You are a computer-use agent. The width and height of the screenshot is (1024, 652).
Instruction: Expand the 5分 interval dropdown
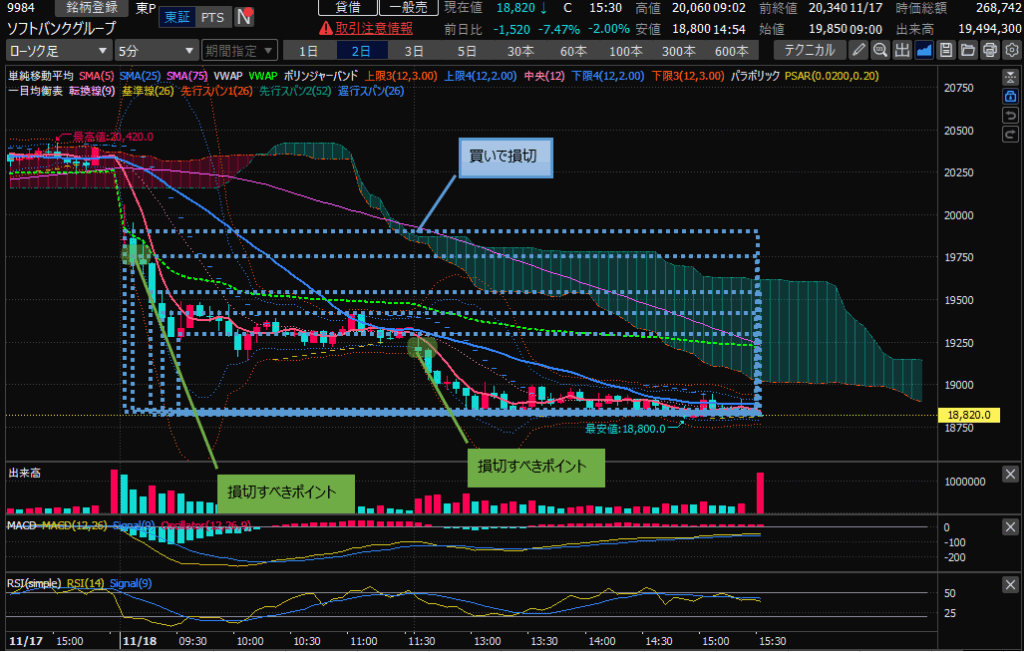(156, 50)
